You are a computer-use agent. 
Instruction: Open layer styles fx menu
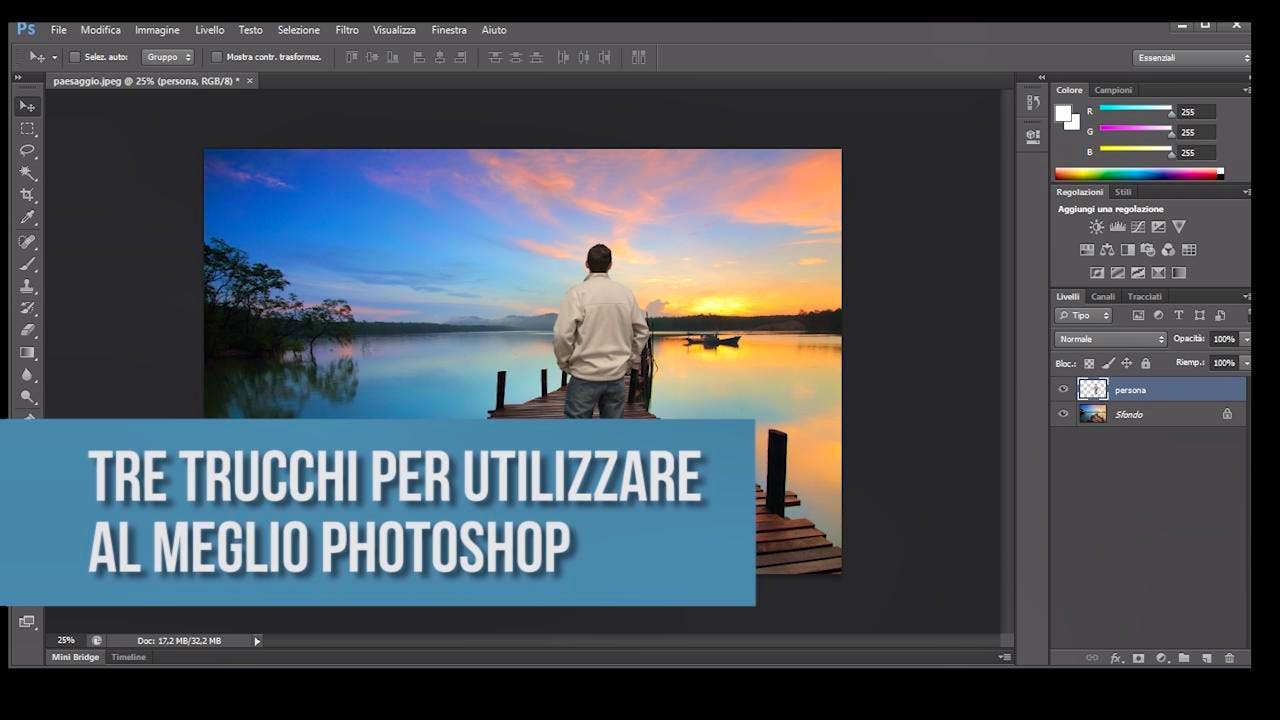pos(1116,658)
